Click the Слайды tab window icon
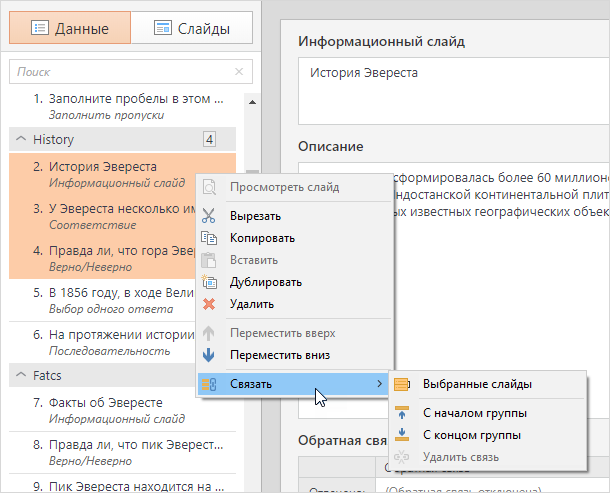The width and height of the screenshot is (610, 493). [x=163, y=28]
